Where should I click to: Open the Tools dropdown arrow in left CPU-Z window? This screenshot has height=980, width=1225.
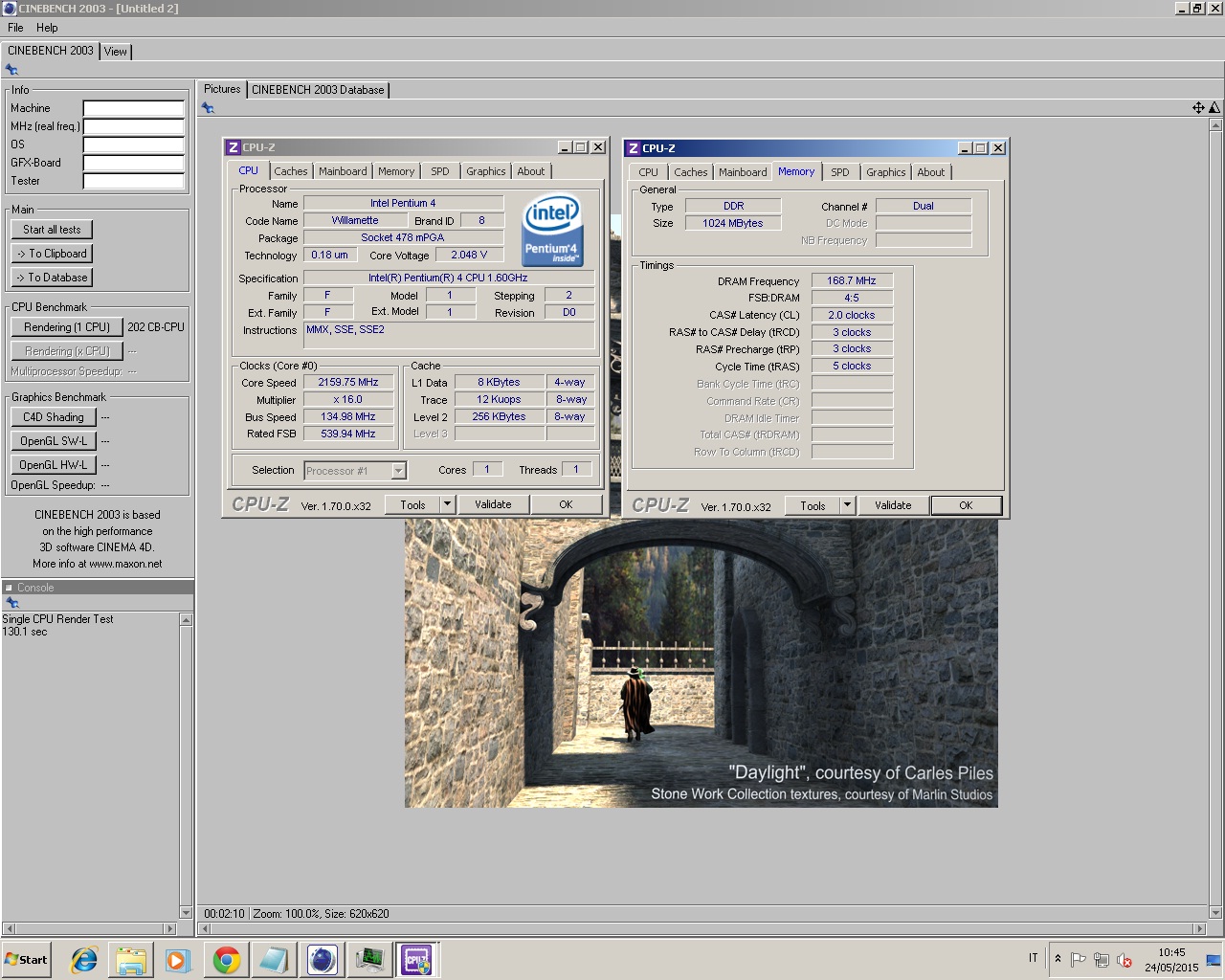click(446, 504)
